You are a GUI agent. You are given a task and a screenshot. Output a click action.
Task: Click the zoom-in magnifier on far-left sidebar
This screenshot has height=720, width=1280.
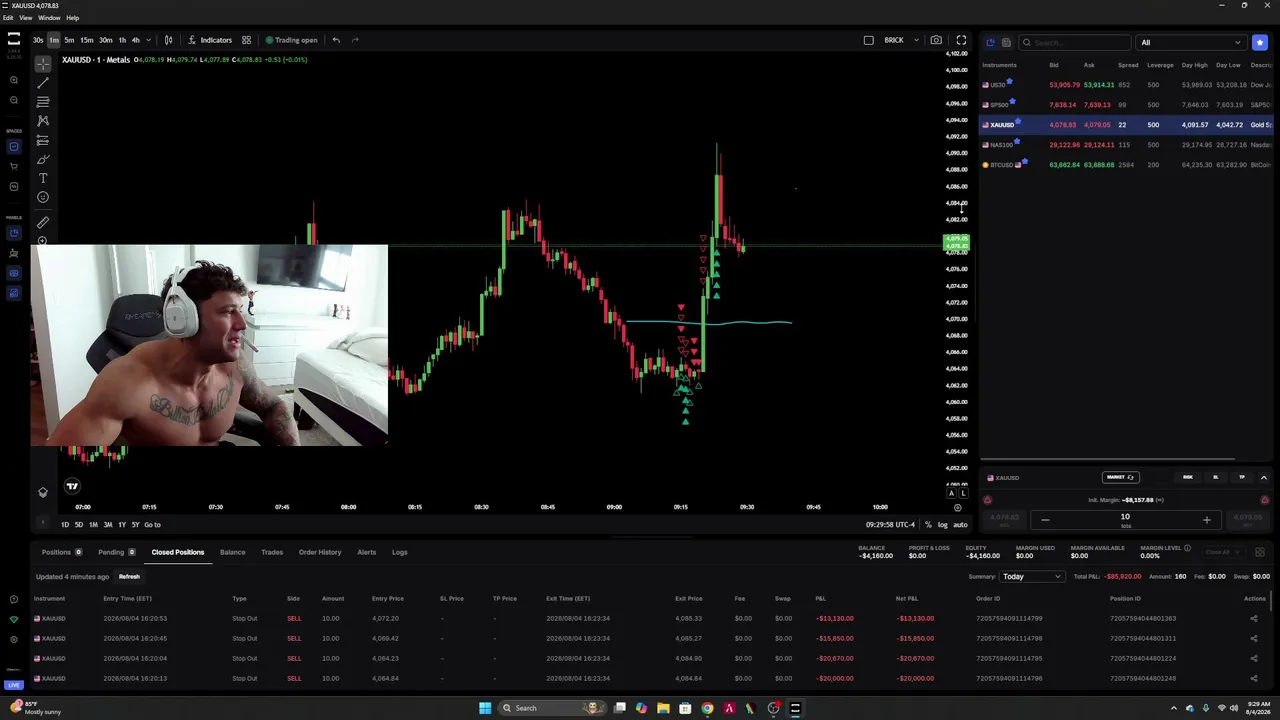pyautogui.click(x=13, y=80)
